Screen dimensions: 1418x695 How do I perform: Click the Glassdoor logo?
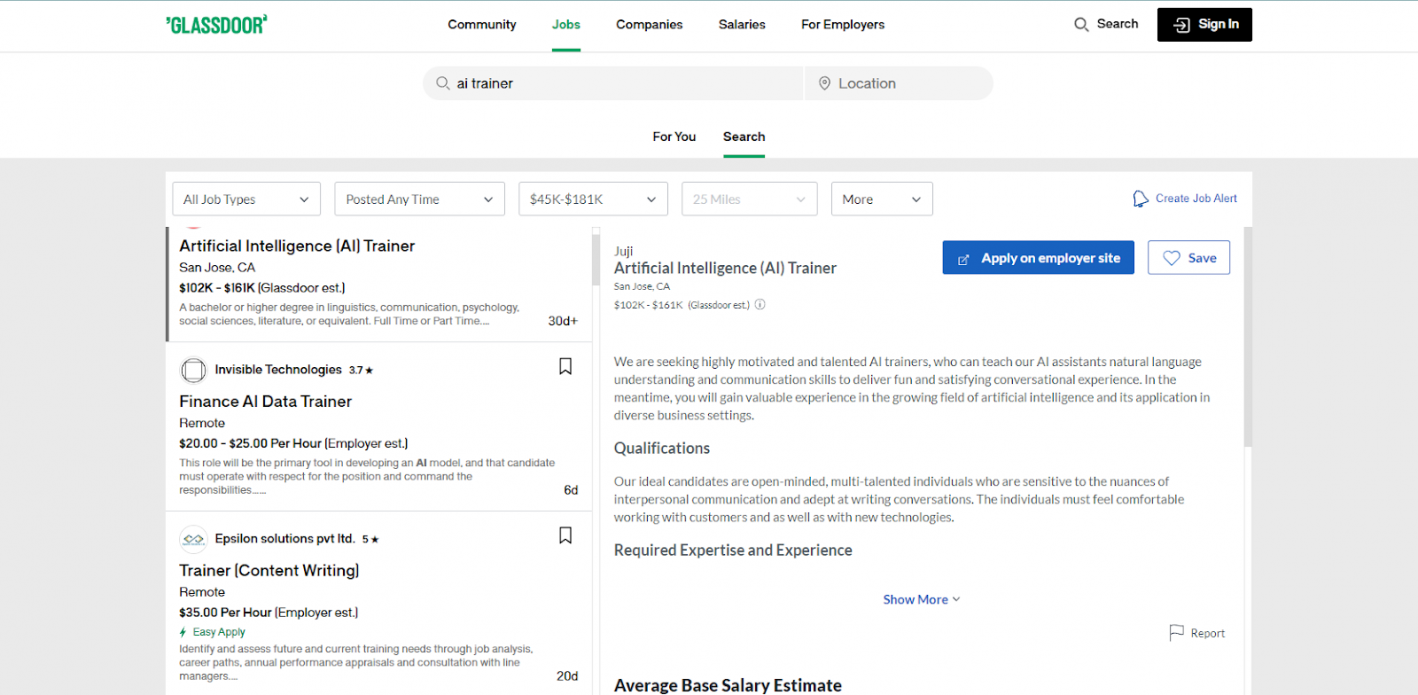point(216,25)
